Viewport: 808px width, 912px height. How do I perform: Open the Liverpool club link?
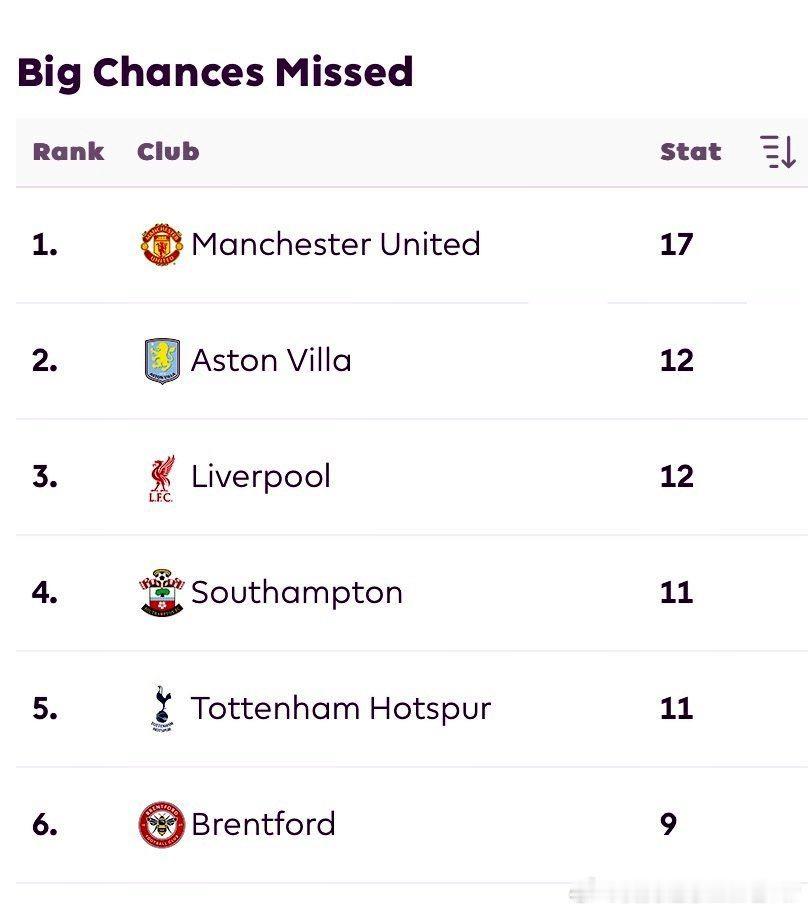point(260,476)
